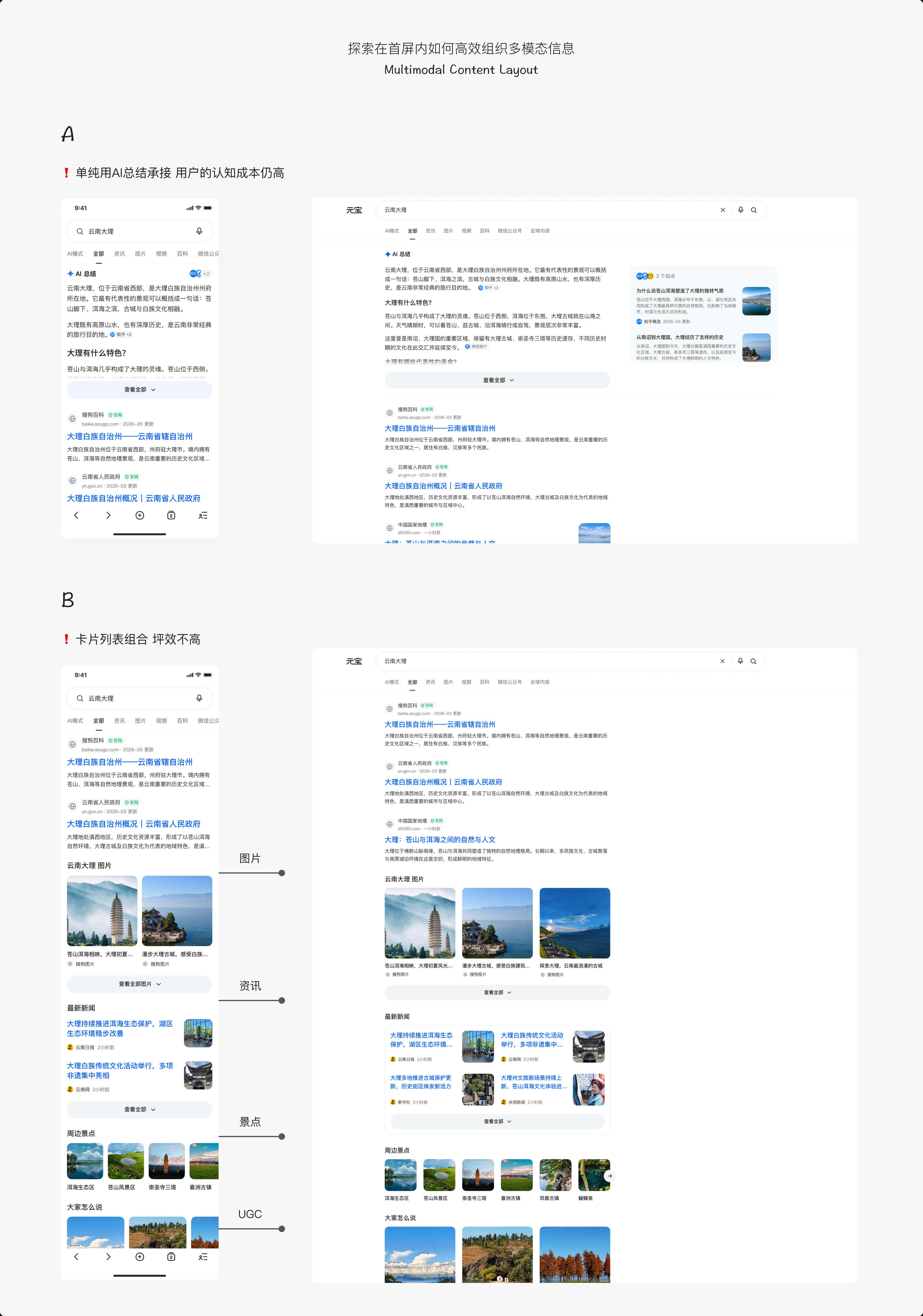Expand 查看全部 under 最新新闻 in section B phone

tap(139, 1109)
